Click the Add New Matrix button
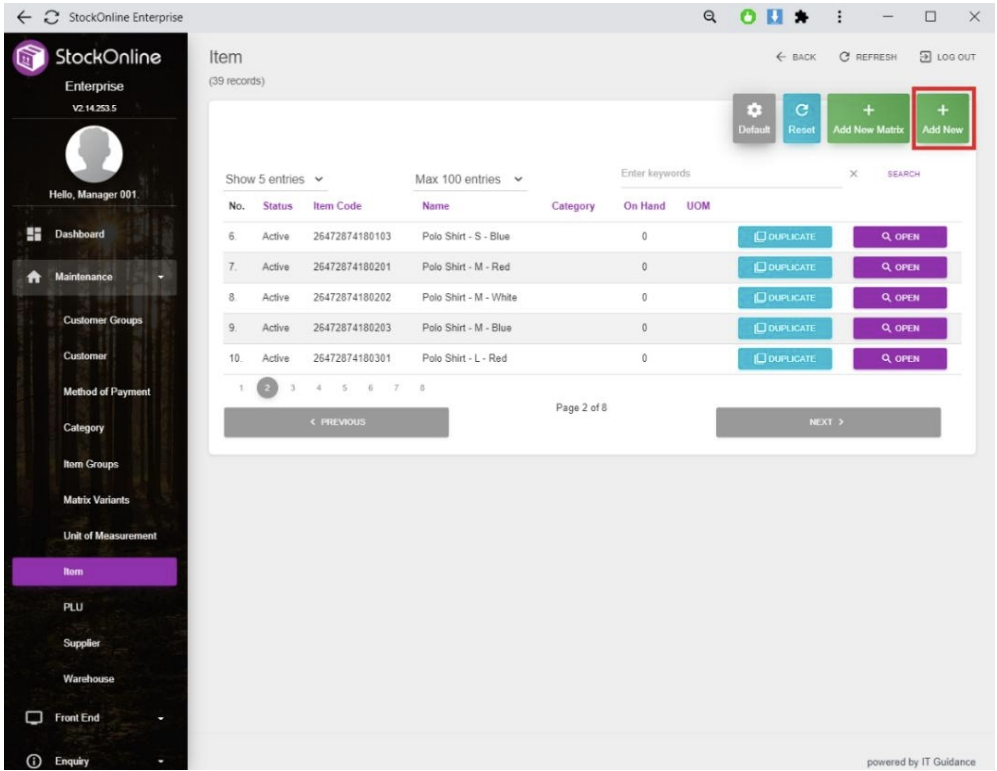The width and height of the screenshot is (997, 771). (868, 119)
